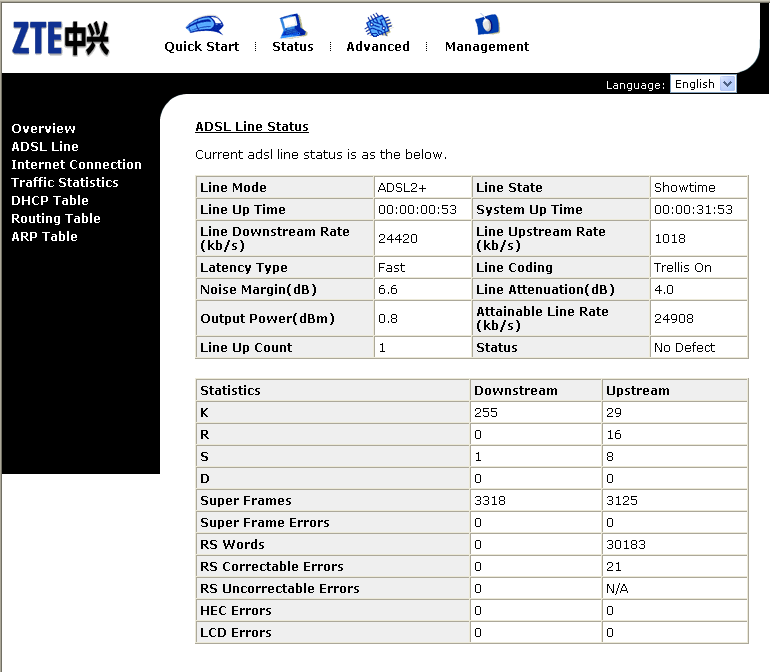Click the Line Coding label cell

561,268
